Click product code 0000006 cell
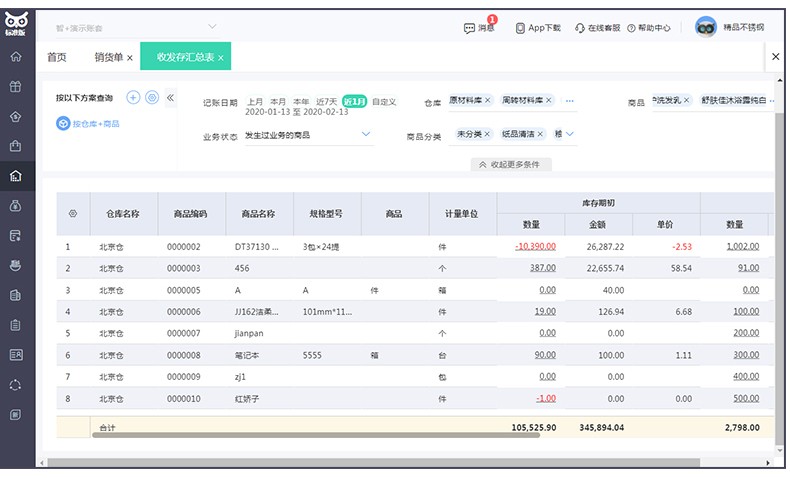 click(x=191, y=312)
